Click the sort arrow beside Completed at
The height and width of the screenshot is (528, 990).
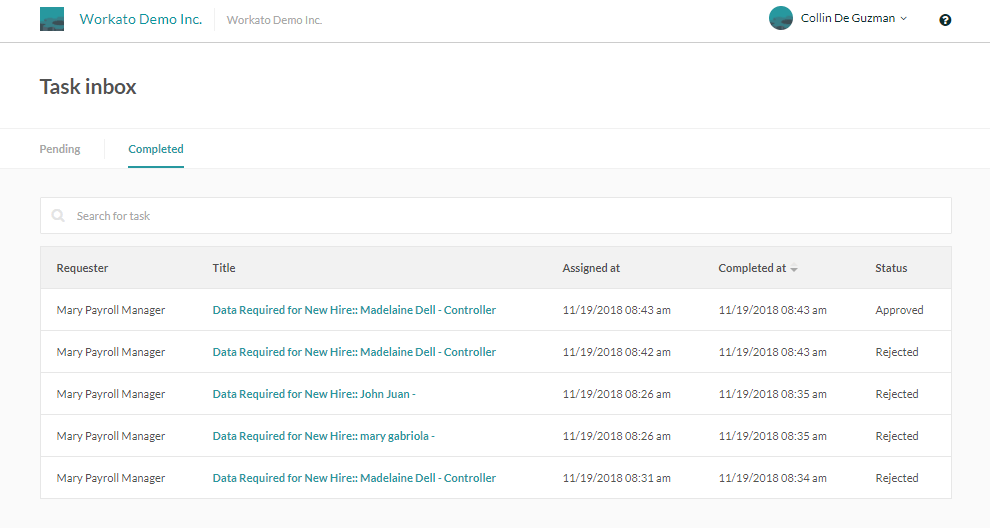(794, 269)
